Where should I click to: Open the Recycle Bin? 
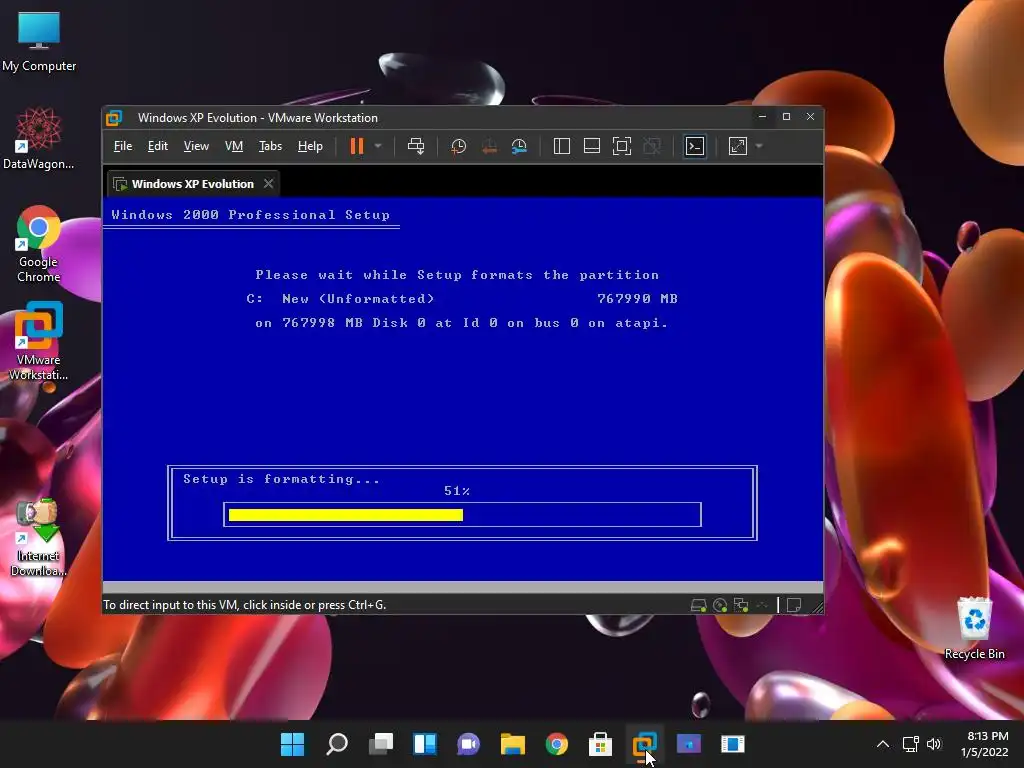point(974,628)
